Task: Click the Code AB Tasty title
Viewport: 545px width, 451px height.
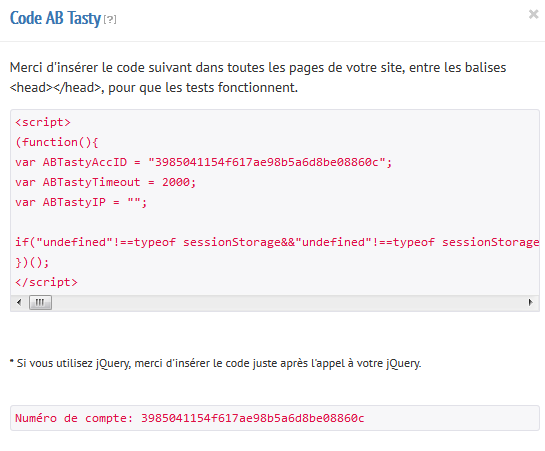Action: click(x=55, y=18)
